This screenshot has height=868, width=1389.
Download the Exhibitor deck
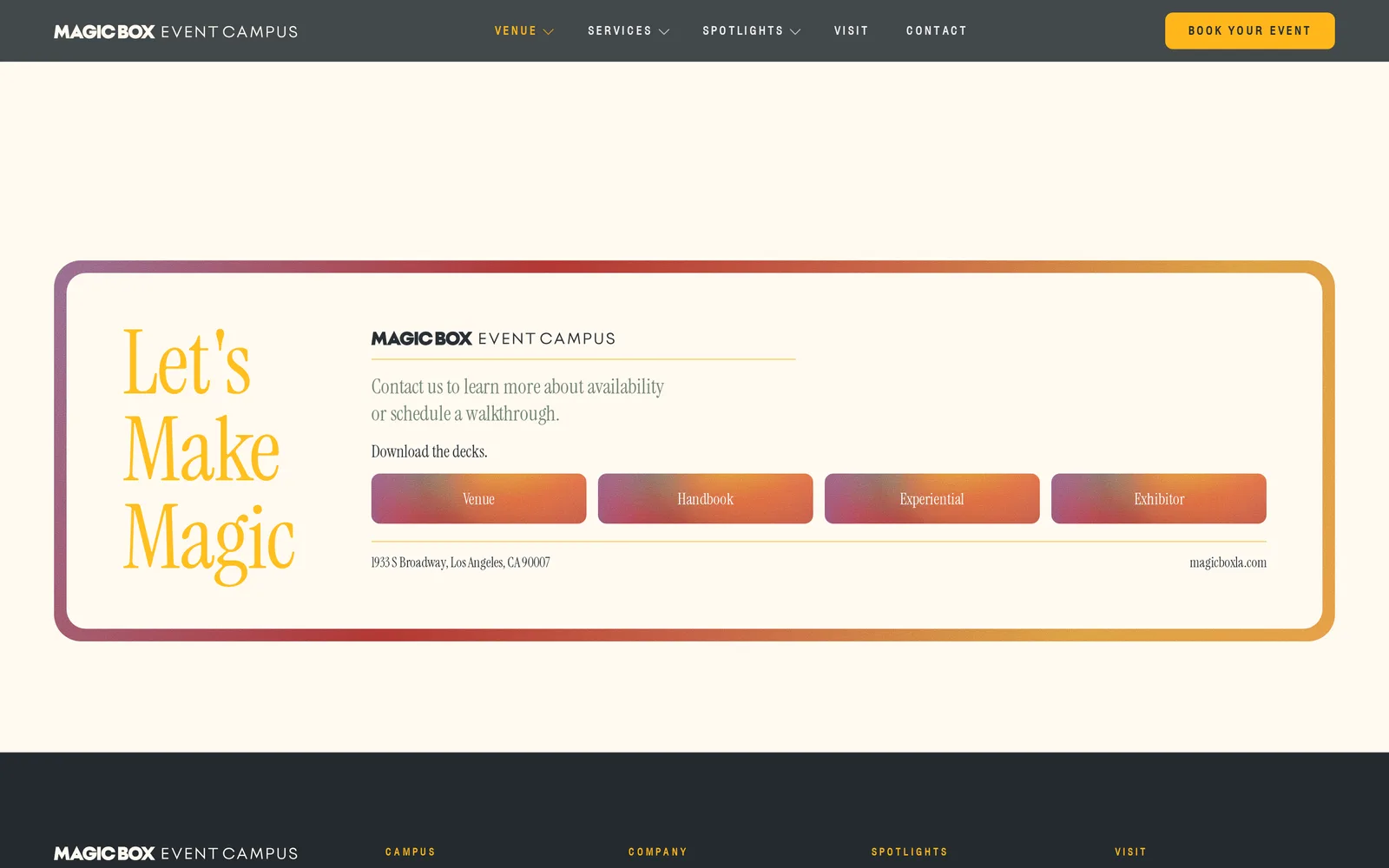pos(1158,498)
